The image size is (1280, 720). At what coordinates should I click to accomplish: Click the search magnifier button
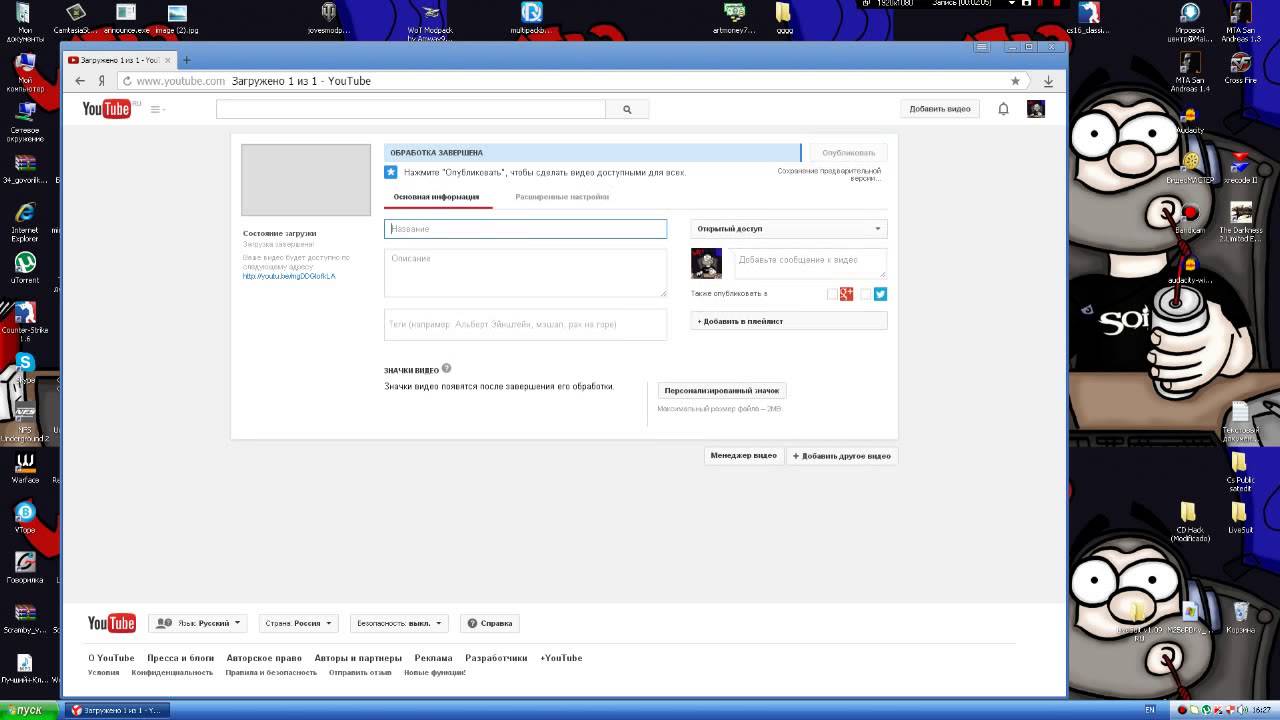point(627,109)
